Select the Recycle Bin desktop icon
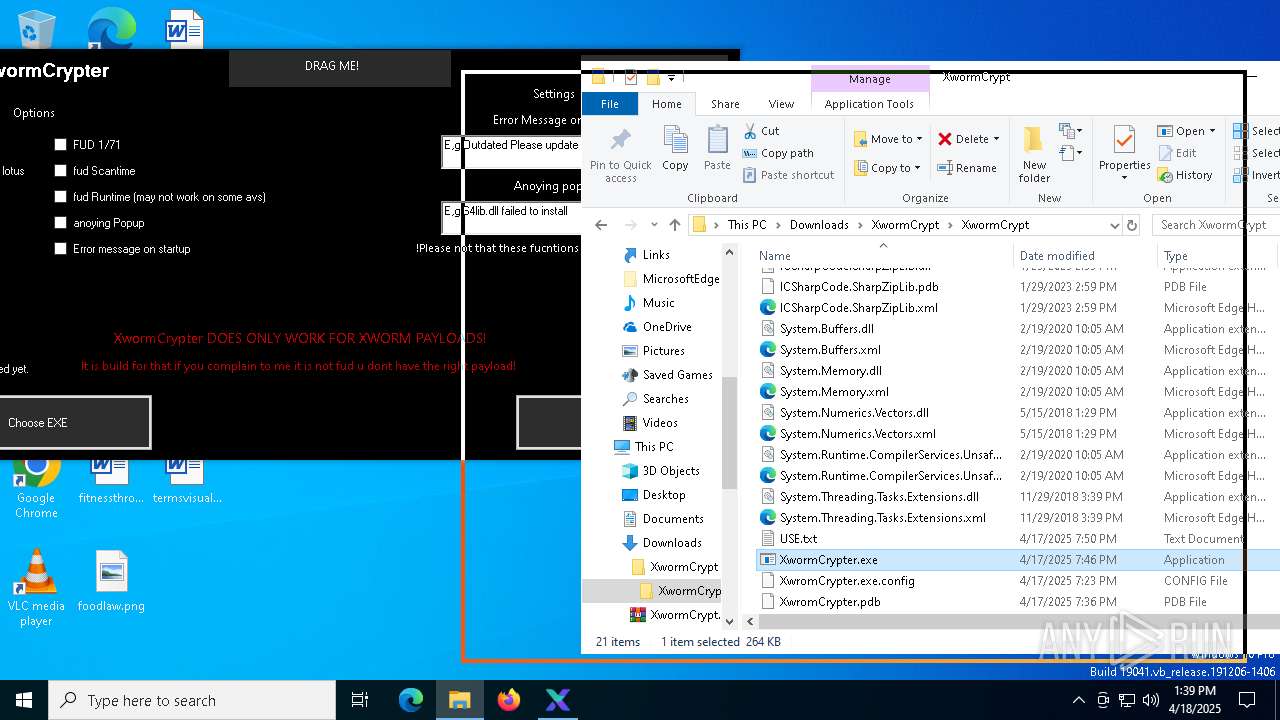 point(37,29)
